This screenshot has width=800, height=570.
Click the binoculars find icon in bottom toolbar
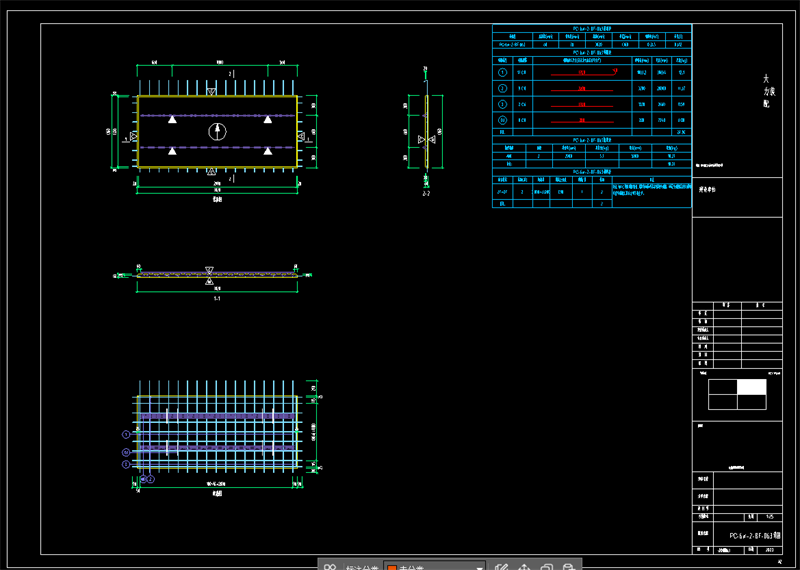330,567
